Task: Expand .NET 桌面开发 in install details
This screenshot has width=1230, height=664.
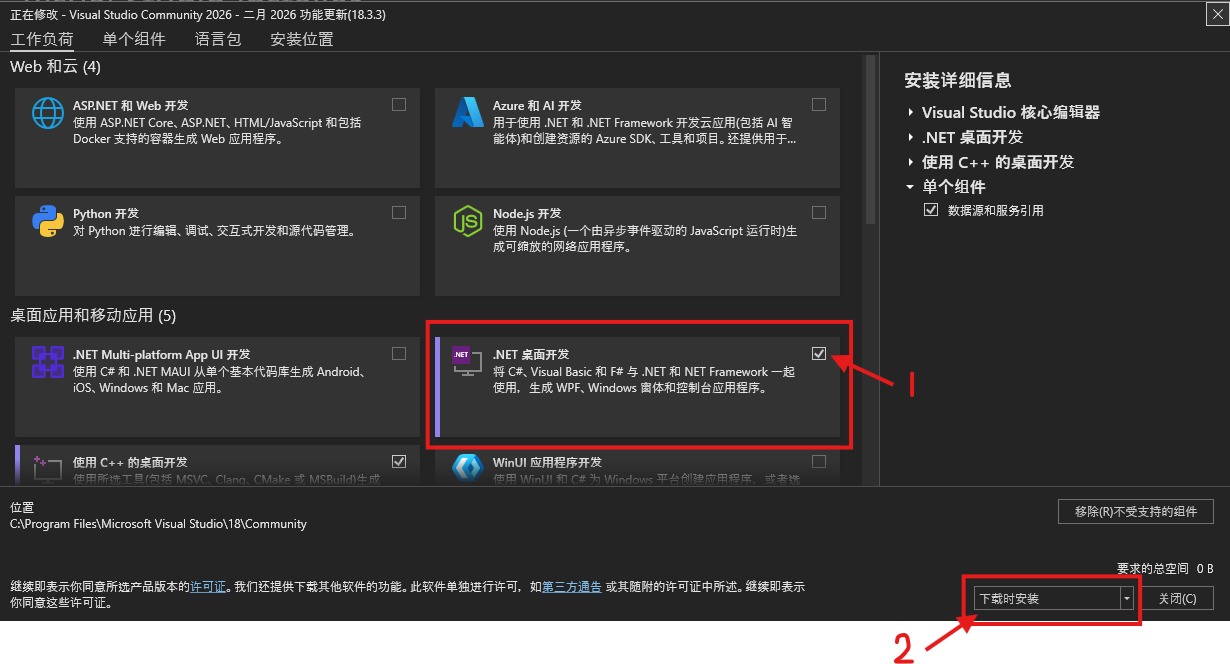Action: pyautogui.click(x=911, y=137)
